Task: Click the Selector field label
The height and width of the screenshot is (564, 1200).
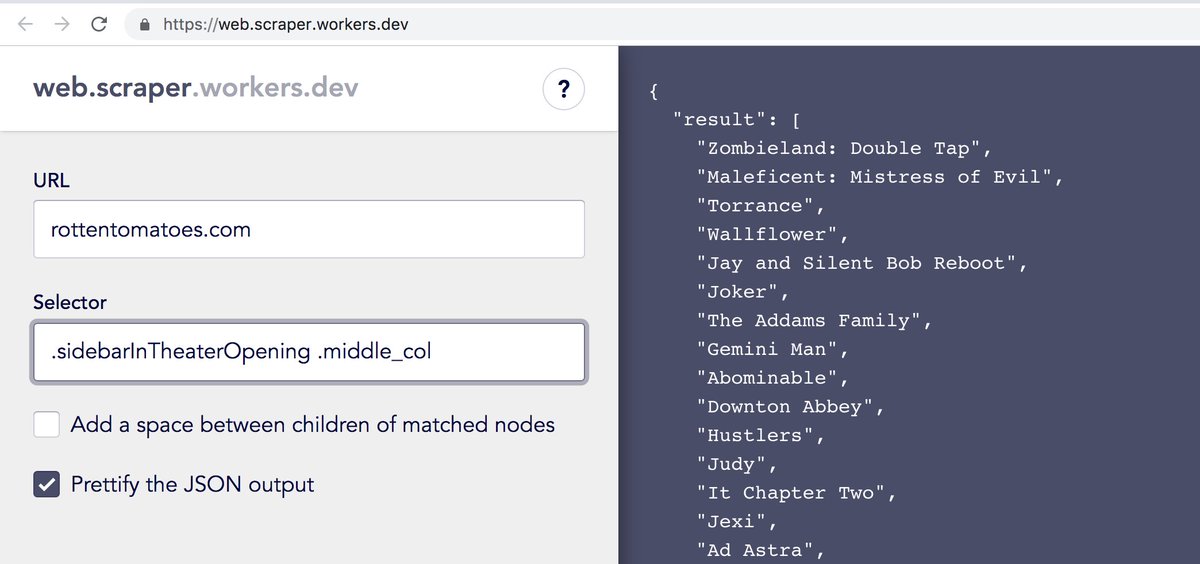Action: coord(70,302)
